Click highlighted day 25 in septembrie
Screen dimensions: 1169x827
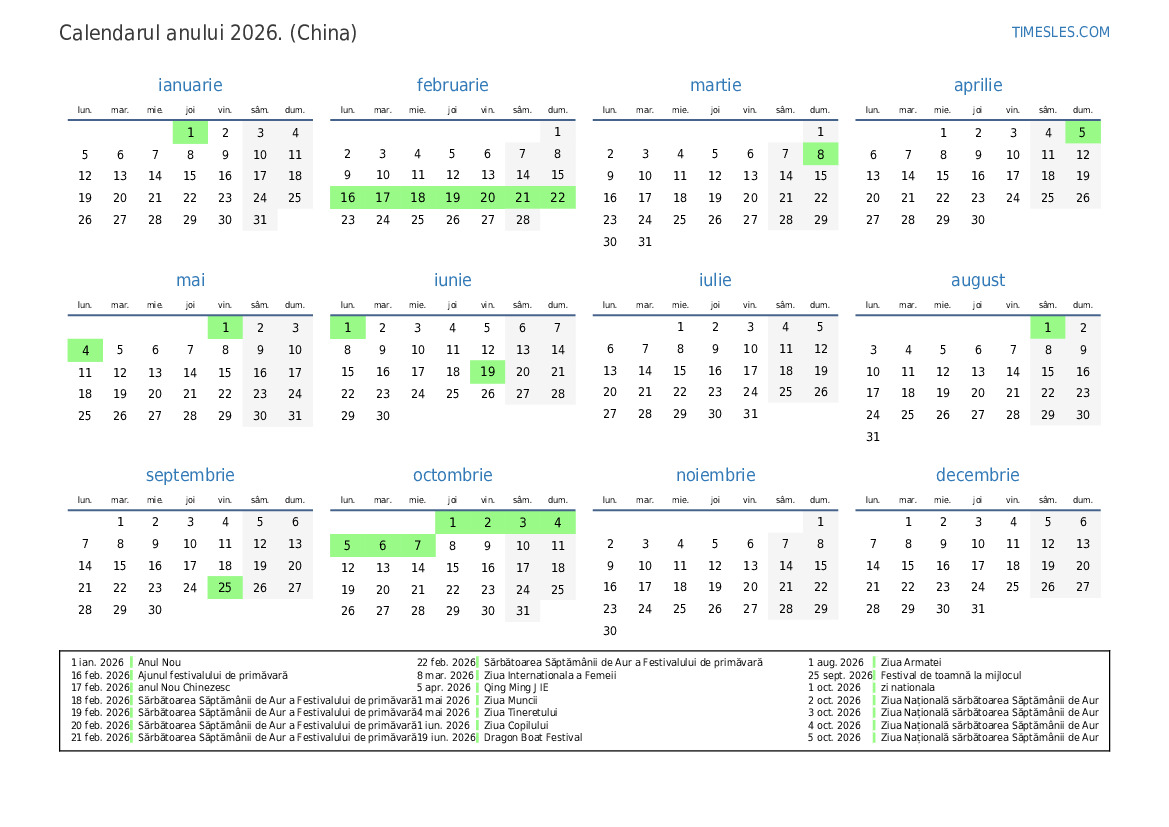[225, 588]
